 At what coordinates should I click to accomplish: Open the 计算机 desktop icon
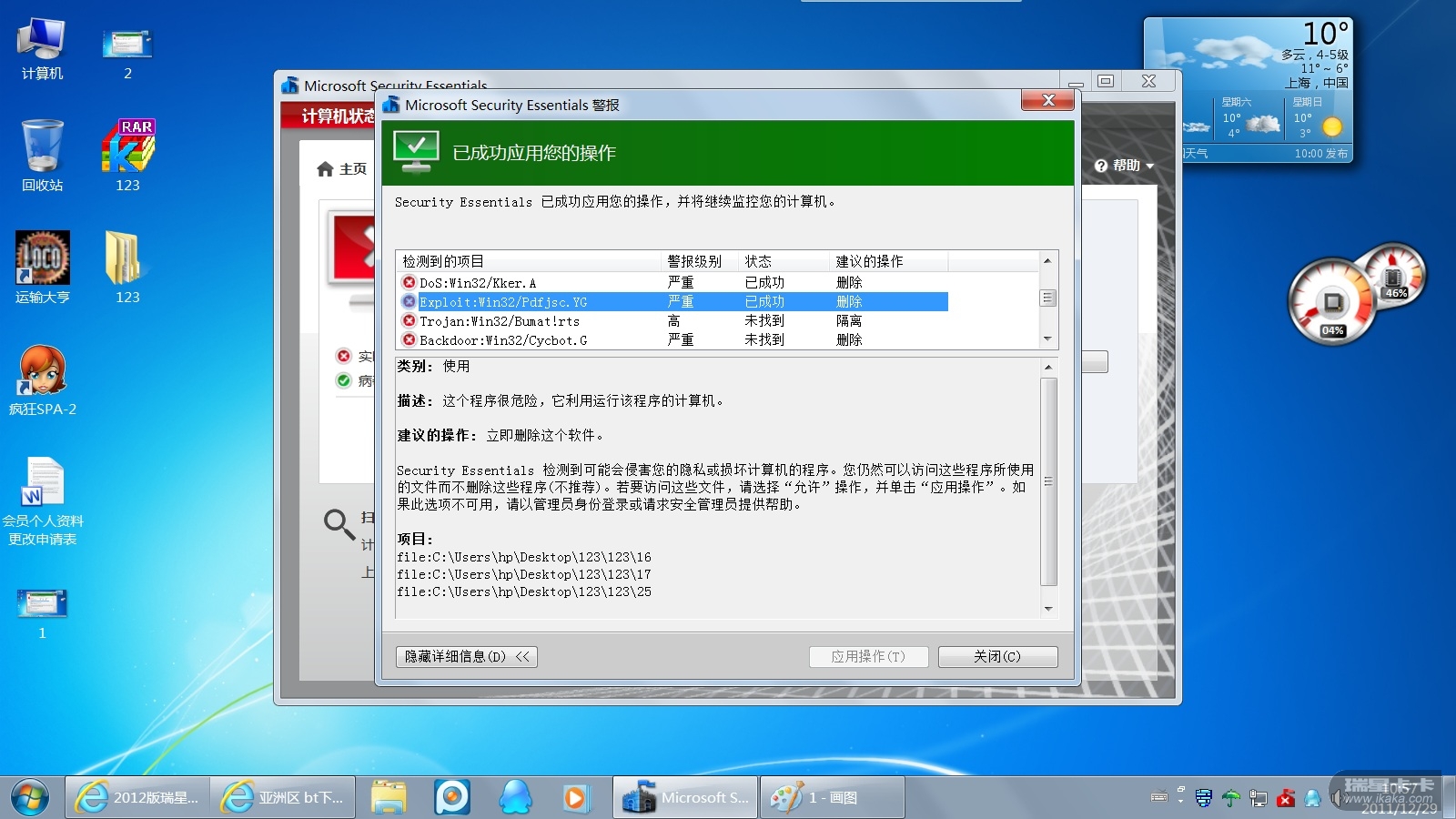[42, 48]
